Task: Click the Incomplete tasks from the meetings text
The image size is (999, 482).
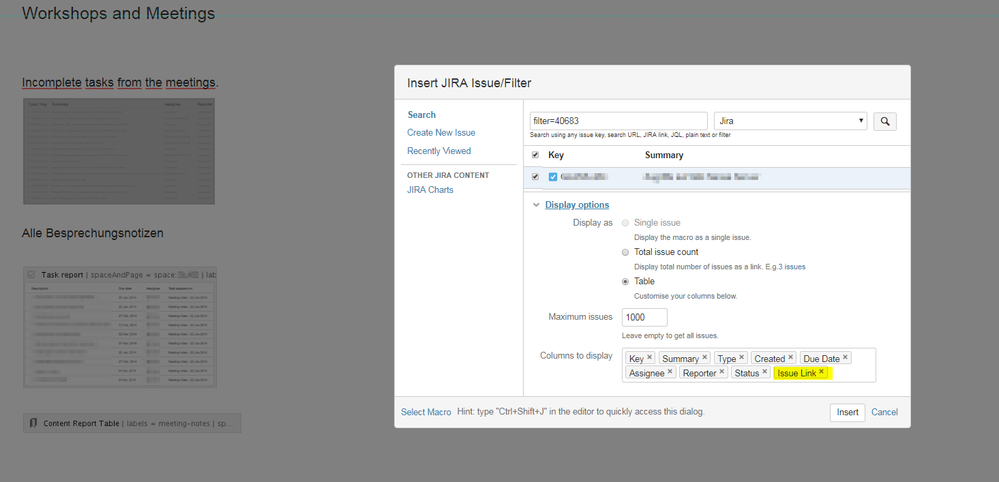Action: tap(120, 83)
